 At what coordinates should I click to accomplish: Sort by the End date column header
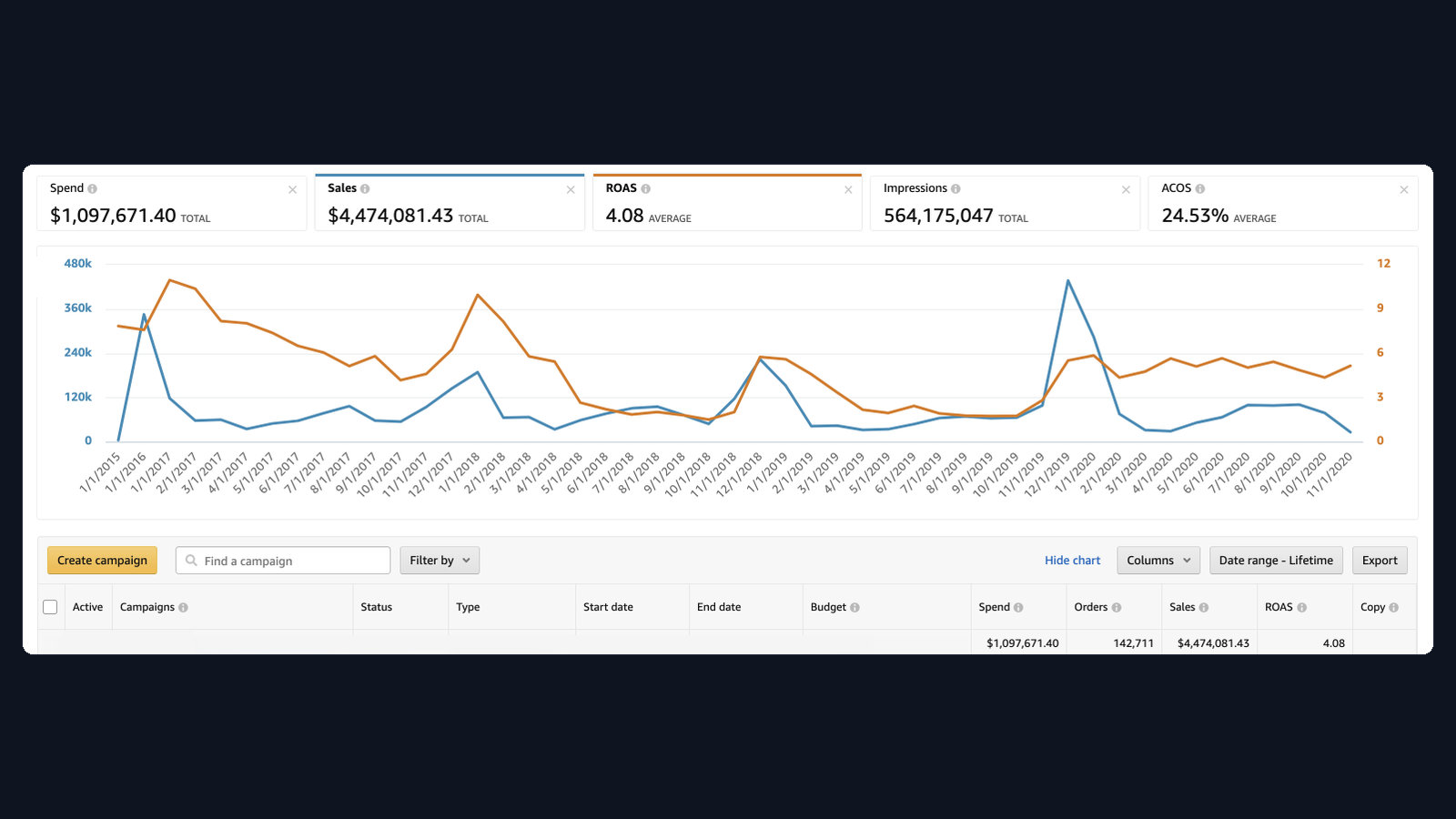click(719, 607)
